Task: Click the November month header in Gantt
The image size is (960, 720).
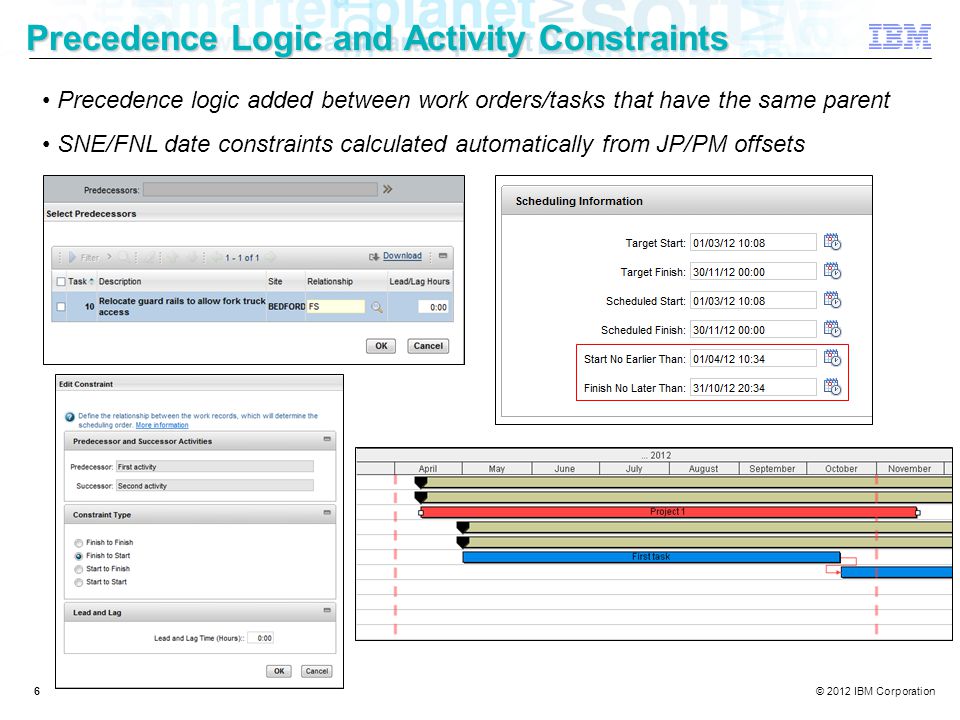Action: pos(910,468)
